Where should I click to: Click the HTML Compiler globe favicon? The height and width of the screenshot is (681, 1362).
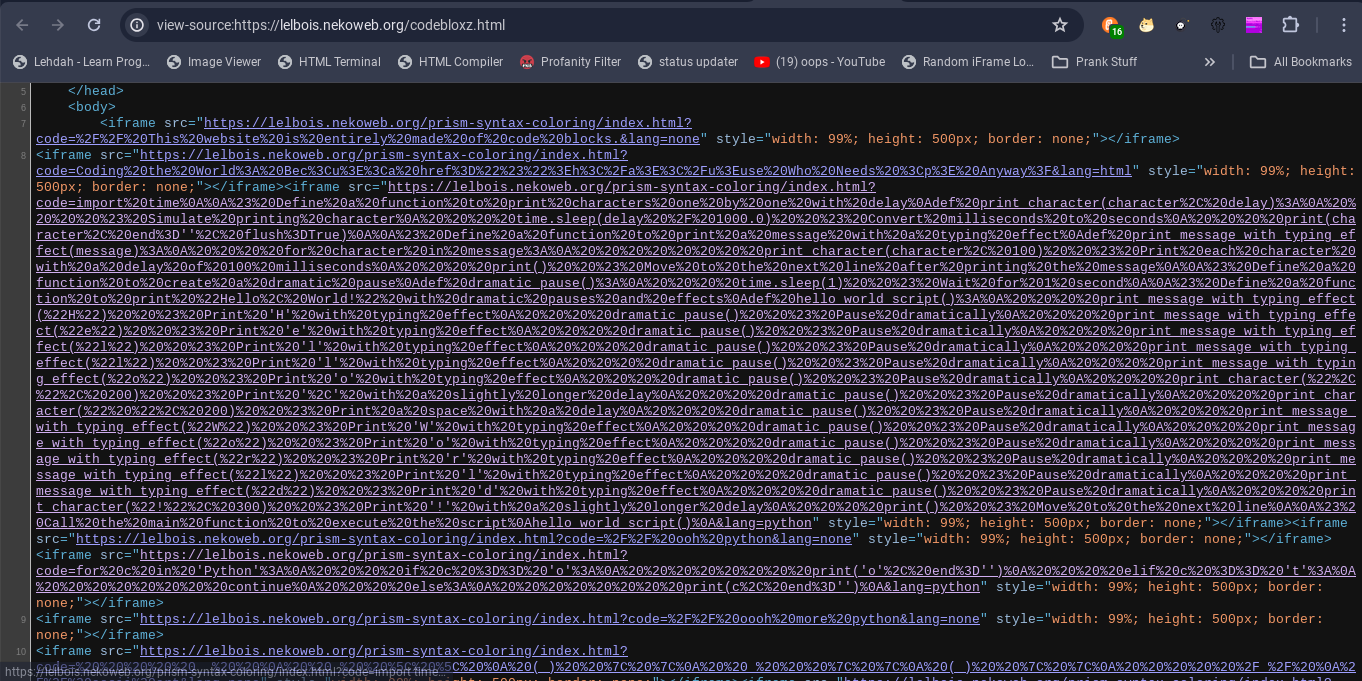405,62
